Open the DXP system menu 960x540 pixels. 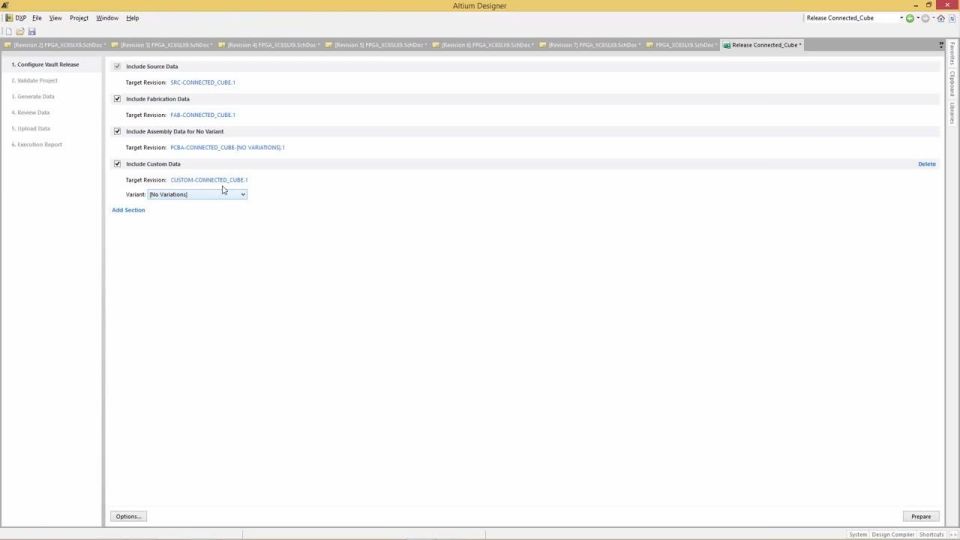coord(16,18)
